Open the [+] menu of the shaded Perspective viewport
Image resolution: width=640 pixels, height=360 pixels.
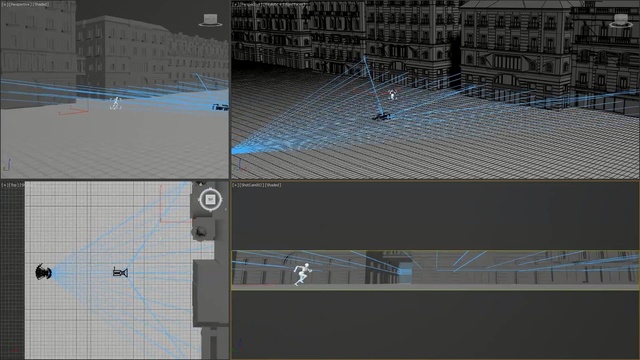tap(4, 4)
